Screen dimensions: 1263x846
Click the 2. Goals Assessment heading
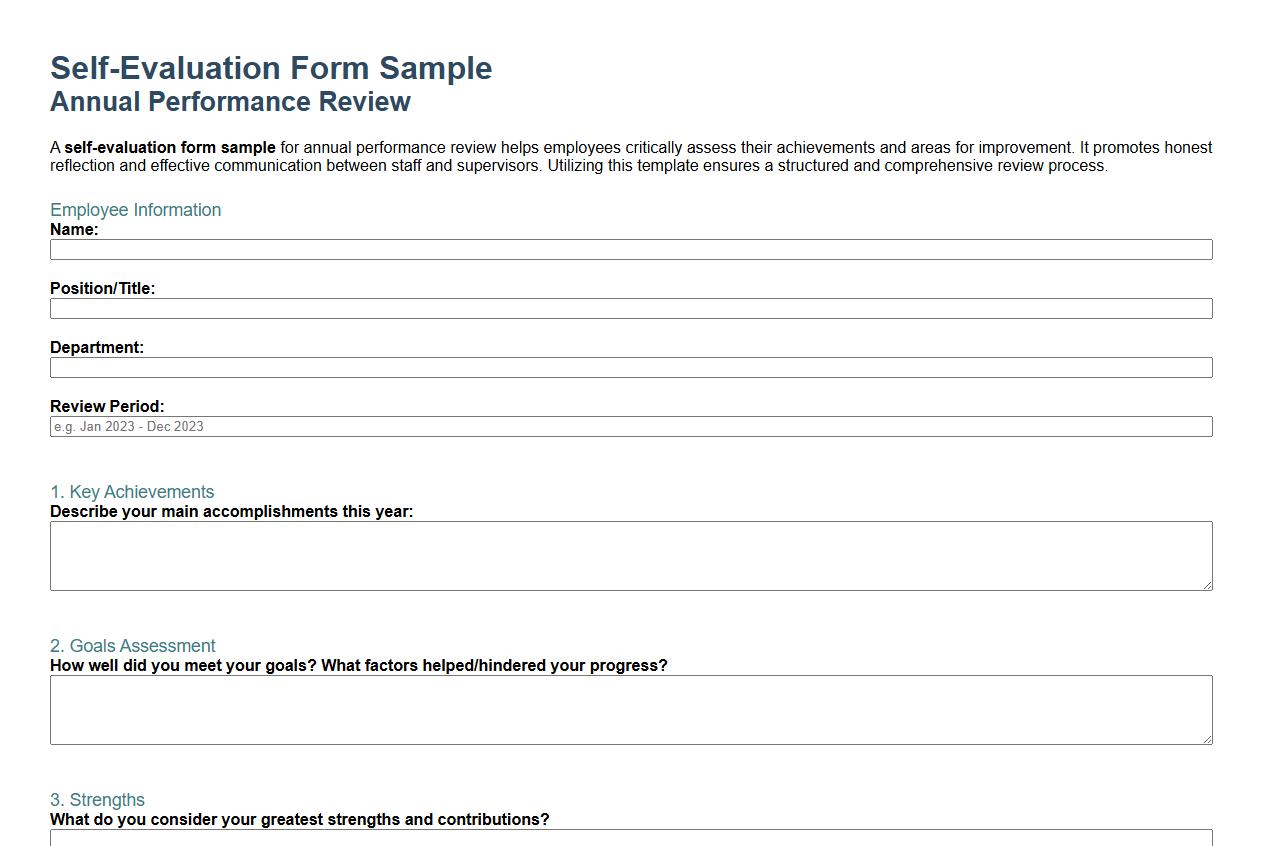[x=133, y=646]
